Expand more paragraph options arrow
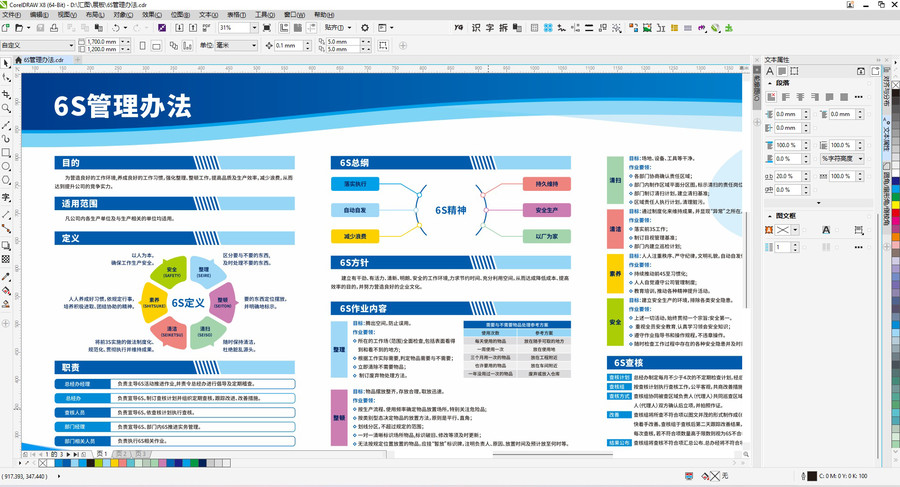The width and height of the screenshot is (900, 487). [818, 203]
